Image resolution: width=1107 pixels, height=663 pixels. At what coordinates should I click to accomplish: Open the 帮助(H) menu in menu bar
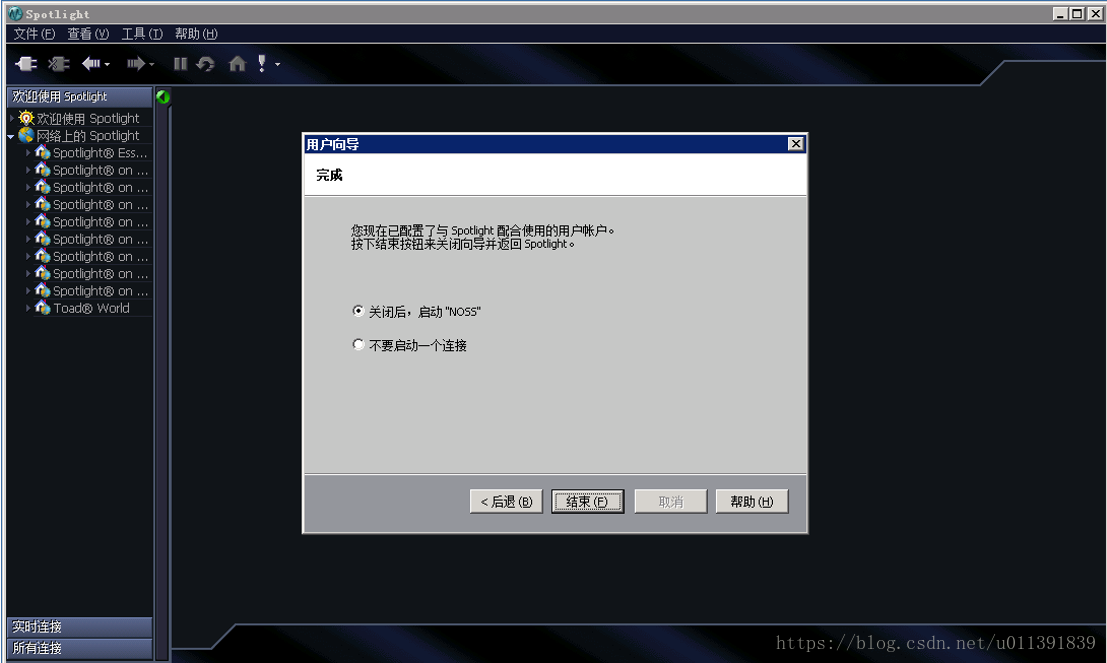click(196, 33)
